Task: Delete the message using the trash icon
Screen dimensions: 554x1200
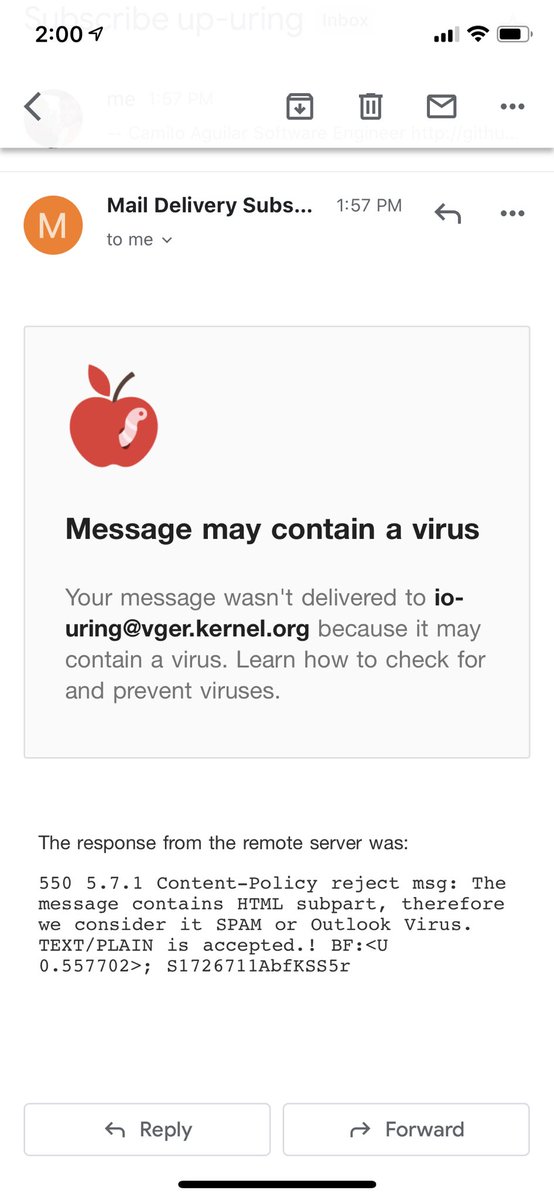Action: pos(370,106)
